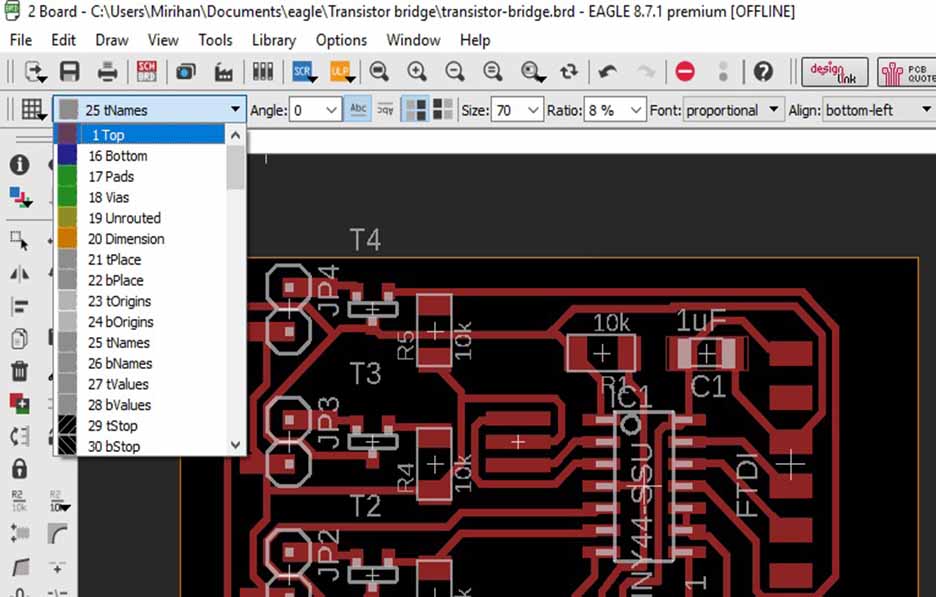This screenshot has height=597, width=936.
Task: Open the Help menu
Action: (x=475, y=40)
